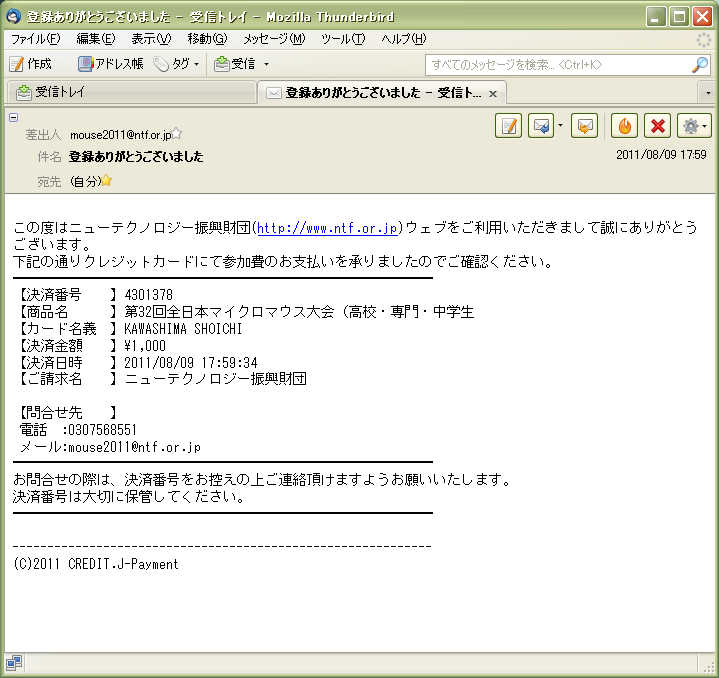Click sender address mouse2011@ntf.or.jp

tap(120, 135)
